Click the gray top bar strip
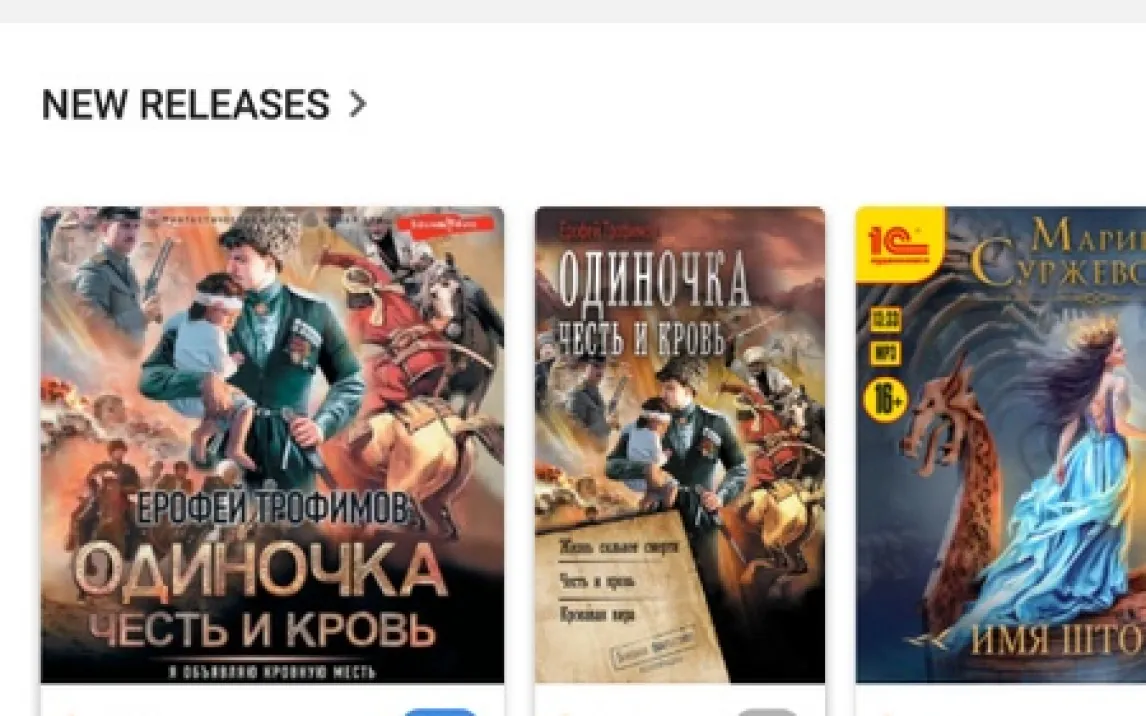 click(x=573, y=11)
